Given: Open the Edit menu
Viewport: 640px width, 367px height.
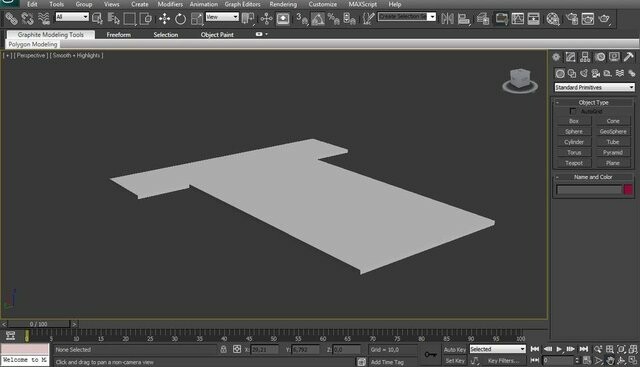Looking at the screenshot, I should [x=32, y=4].
